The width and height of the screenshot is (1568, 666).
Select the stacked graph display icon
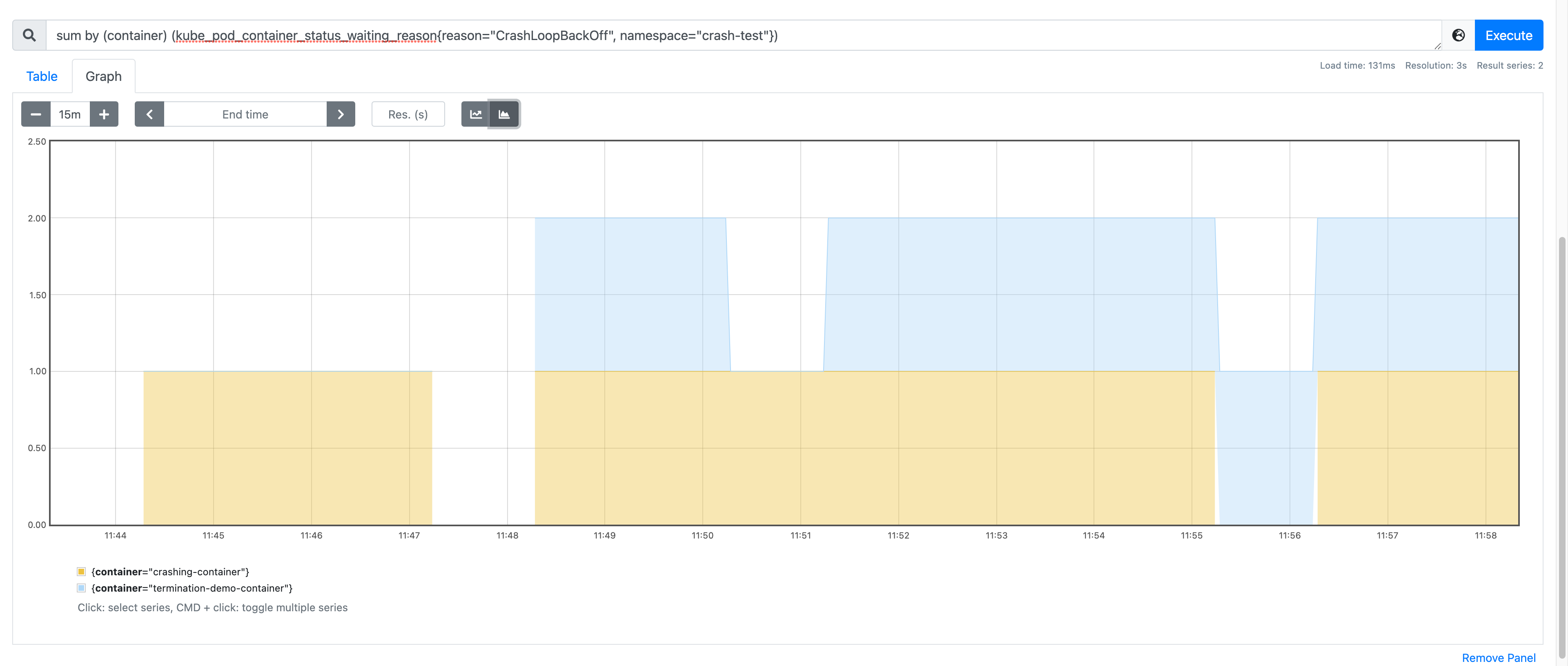pos(505,114)
